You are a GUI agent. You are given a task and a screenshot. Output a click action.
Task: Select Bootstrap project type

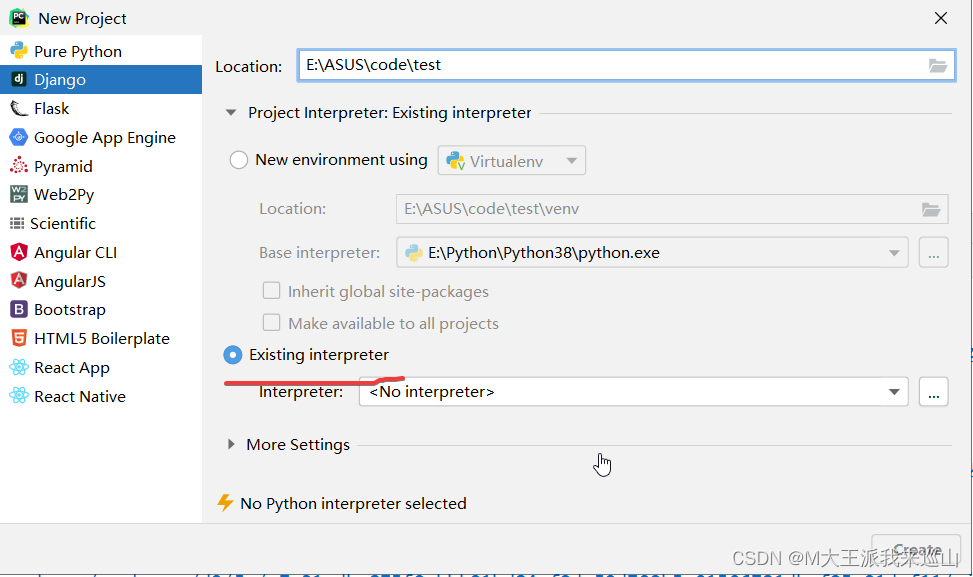pyautogui.click(x=101, y=310)
